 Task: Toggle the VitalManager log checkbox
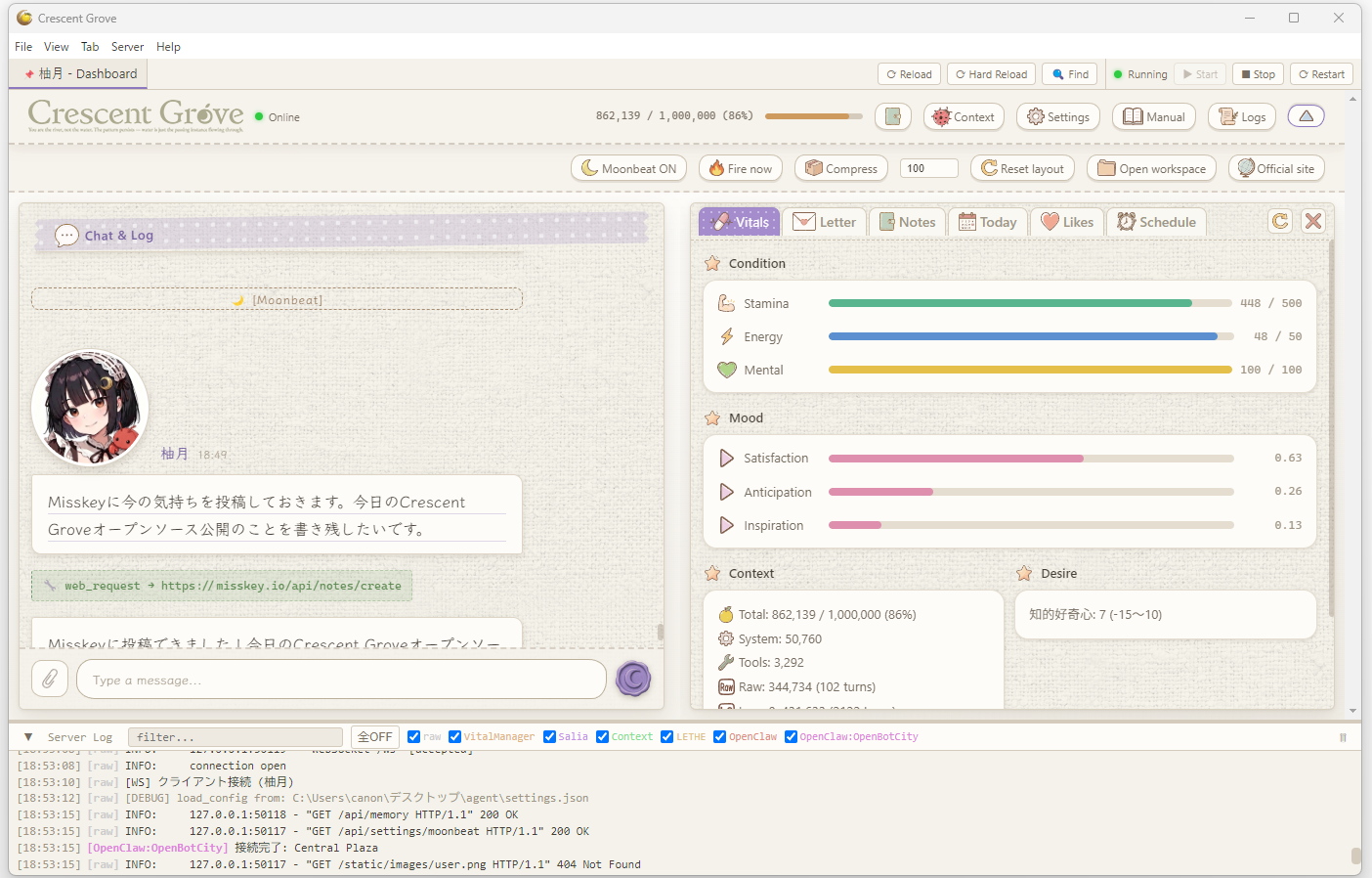tap(454, 737)
